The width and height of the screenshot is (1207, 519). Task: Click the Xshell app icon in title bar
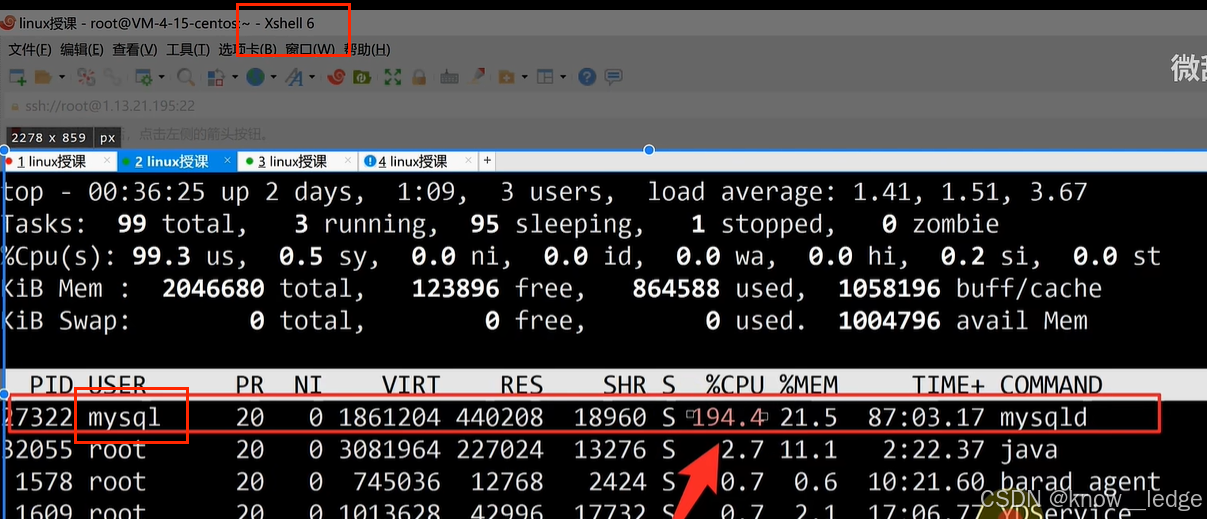coord(8,24)
